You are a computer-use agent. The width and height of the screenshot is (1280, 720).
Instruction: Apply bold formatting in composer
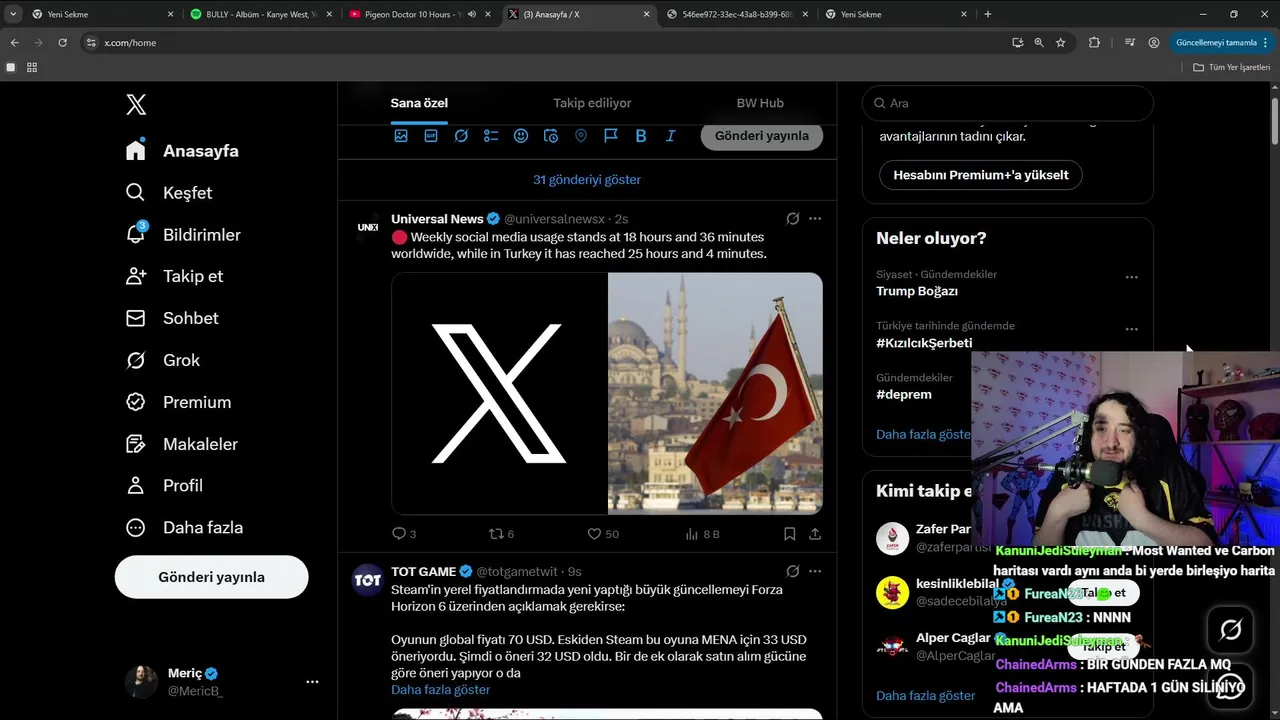click(x=641, y=136)
